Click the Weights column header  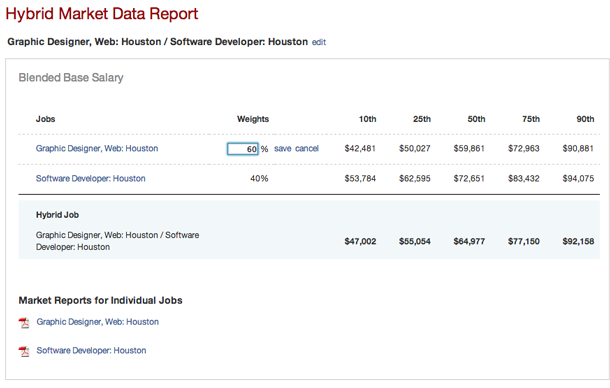click(x=253, y=119)
